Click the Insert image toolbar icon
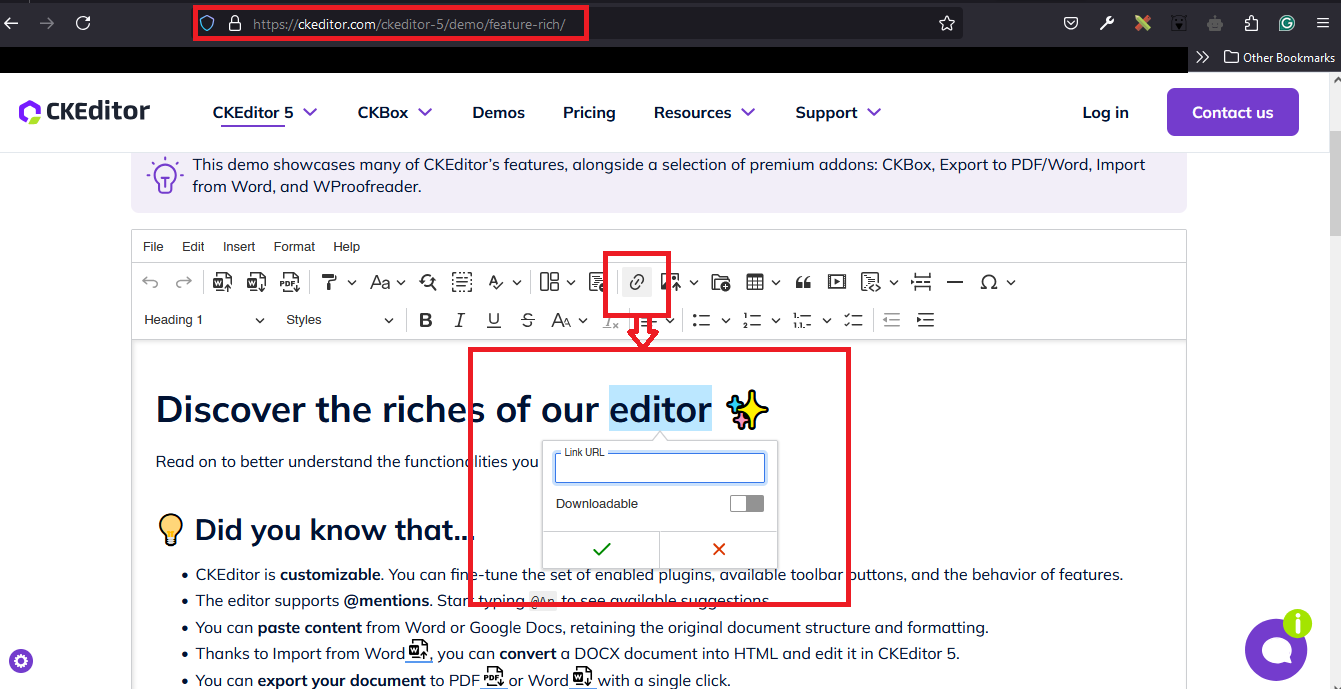 coord(670,283)
